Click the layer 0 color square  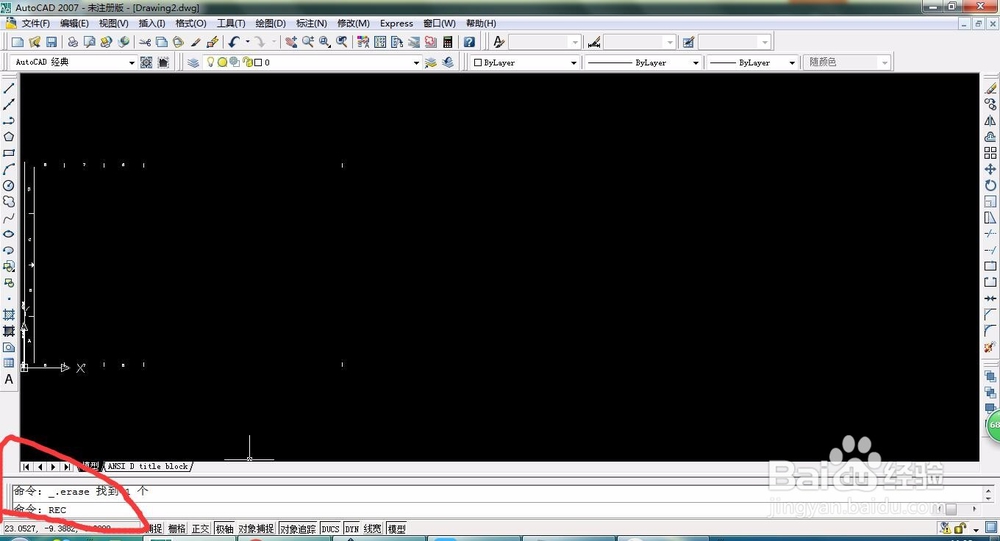[258, 63]
